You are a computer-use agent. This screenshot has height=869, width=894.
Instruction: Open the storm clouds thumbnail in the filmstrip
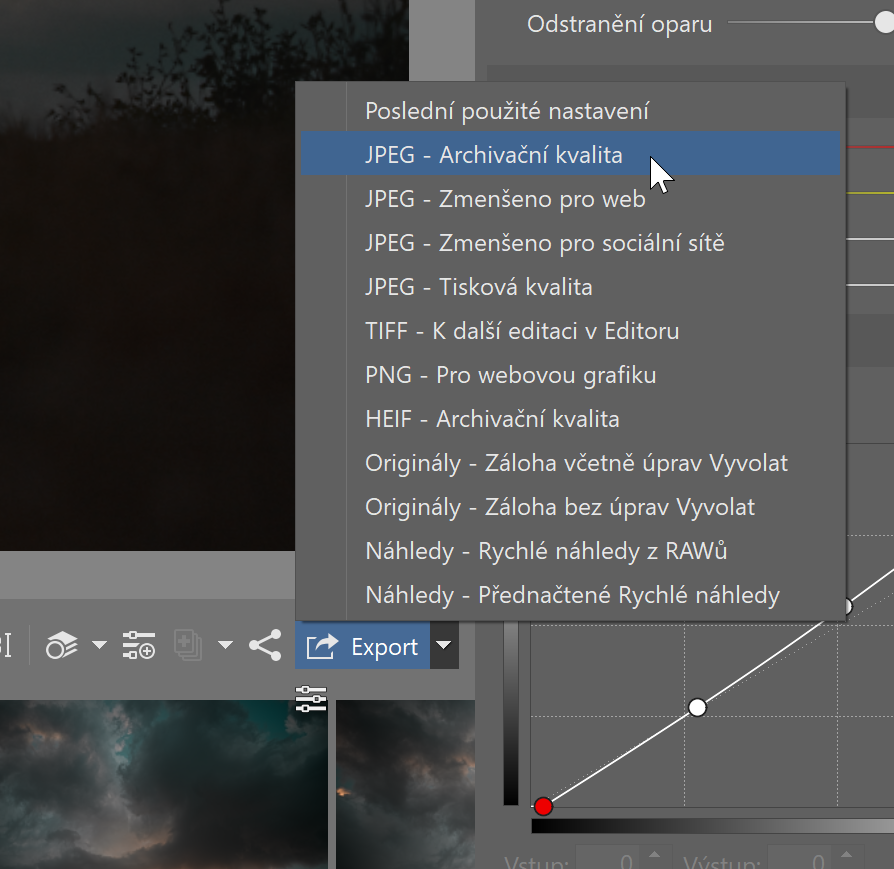click(160, 785)
